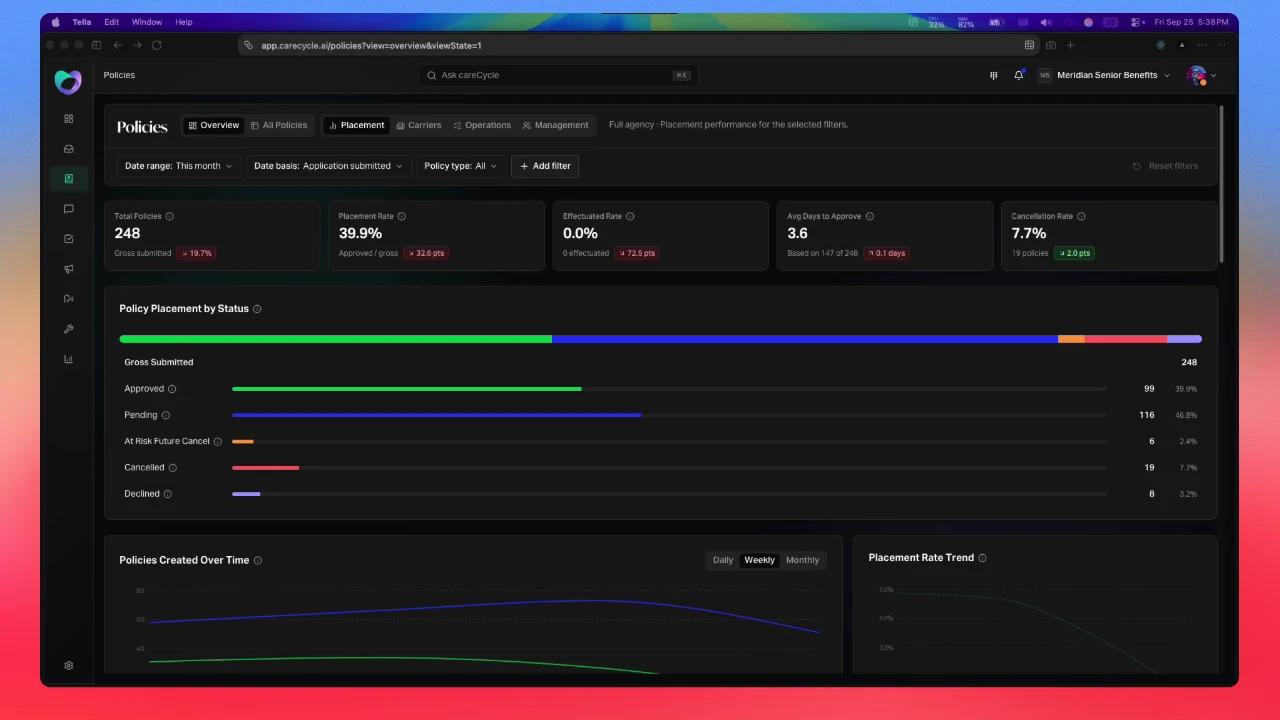This screenshot has height=720, width=1280.
Task: Click the careCycle heart logo
Action: click(x=68, y=81)
